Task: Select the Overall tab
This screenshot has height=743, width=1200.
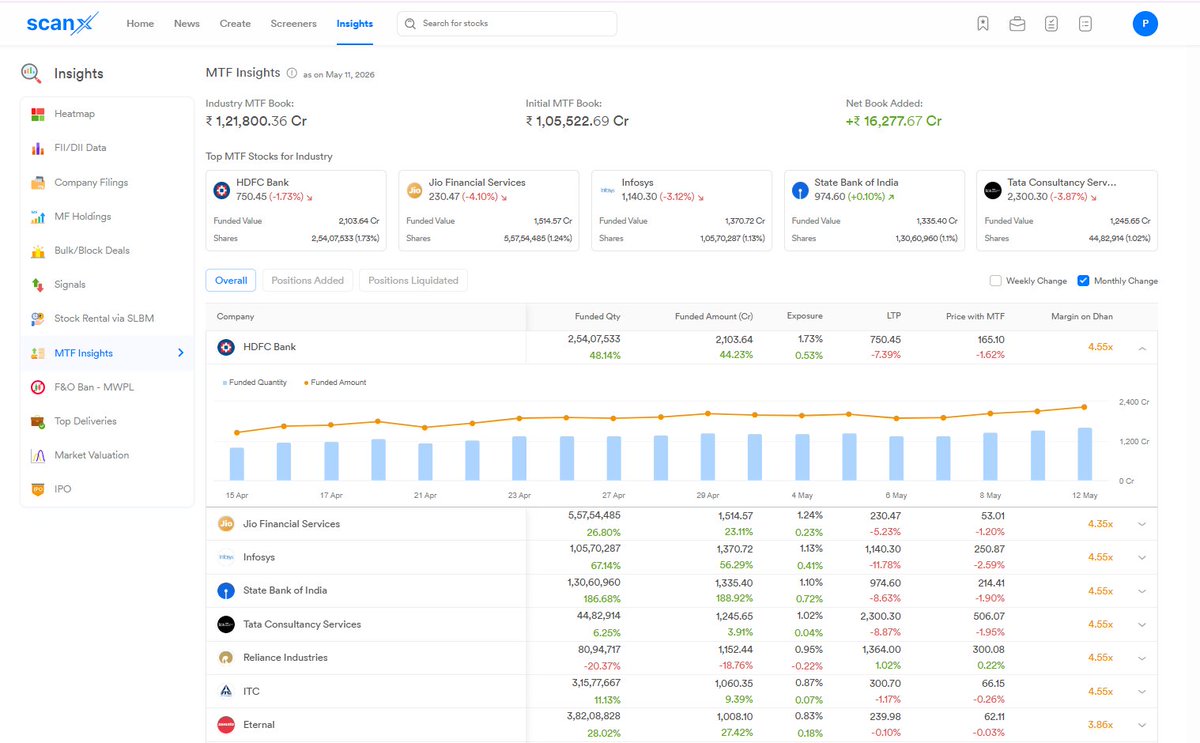Action: [x=231, y=281]
